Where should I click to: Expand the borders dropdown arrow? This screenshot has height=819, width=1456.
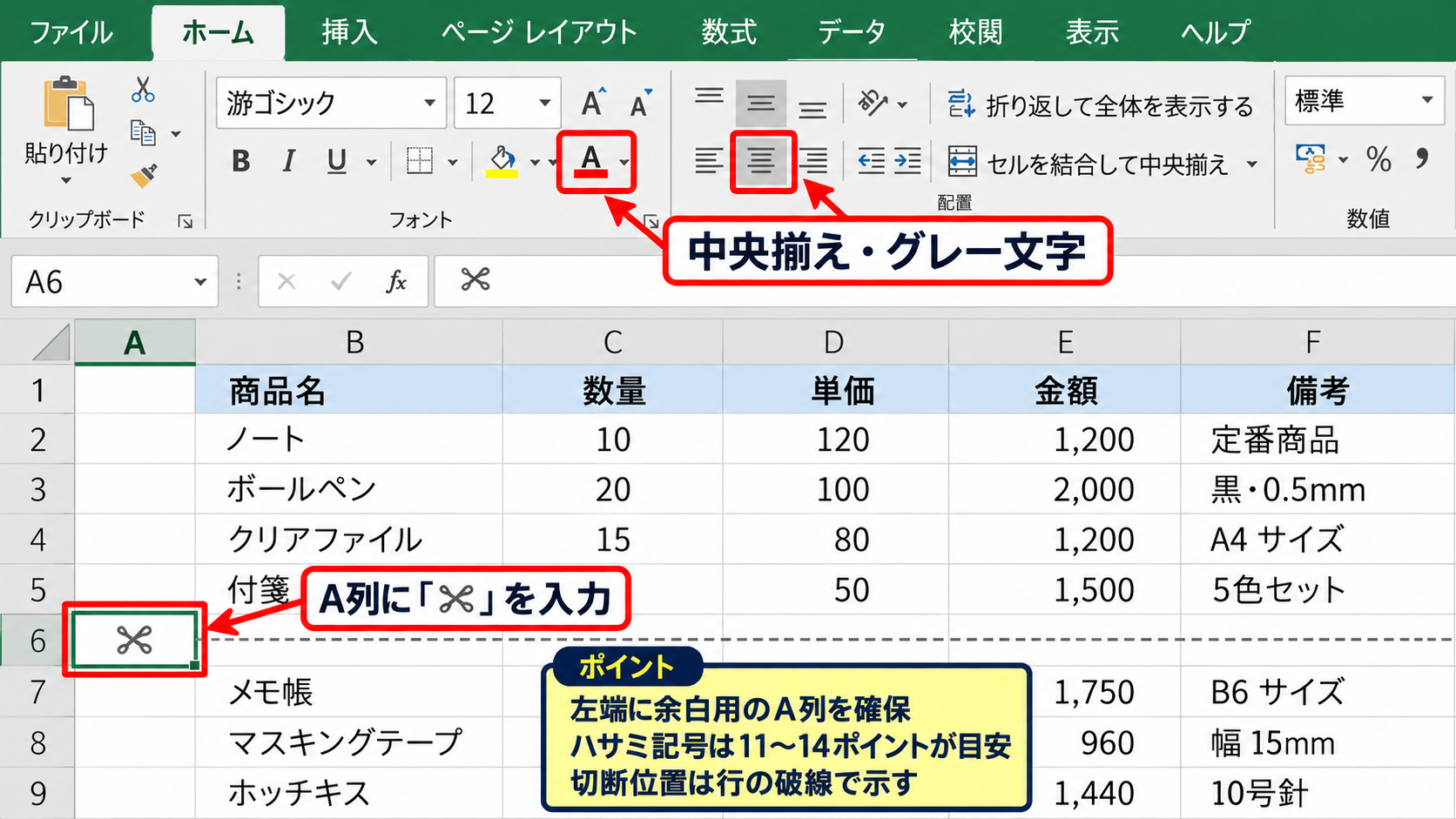453,162
